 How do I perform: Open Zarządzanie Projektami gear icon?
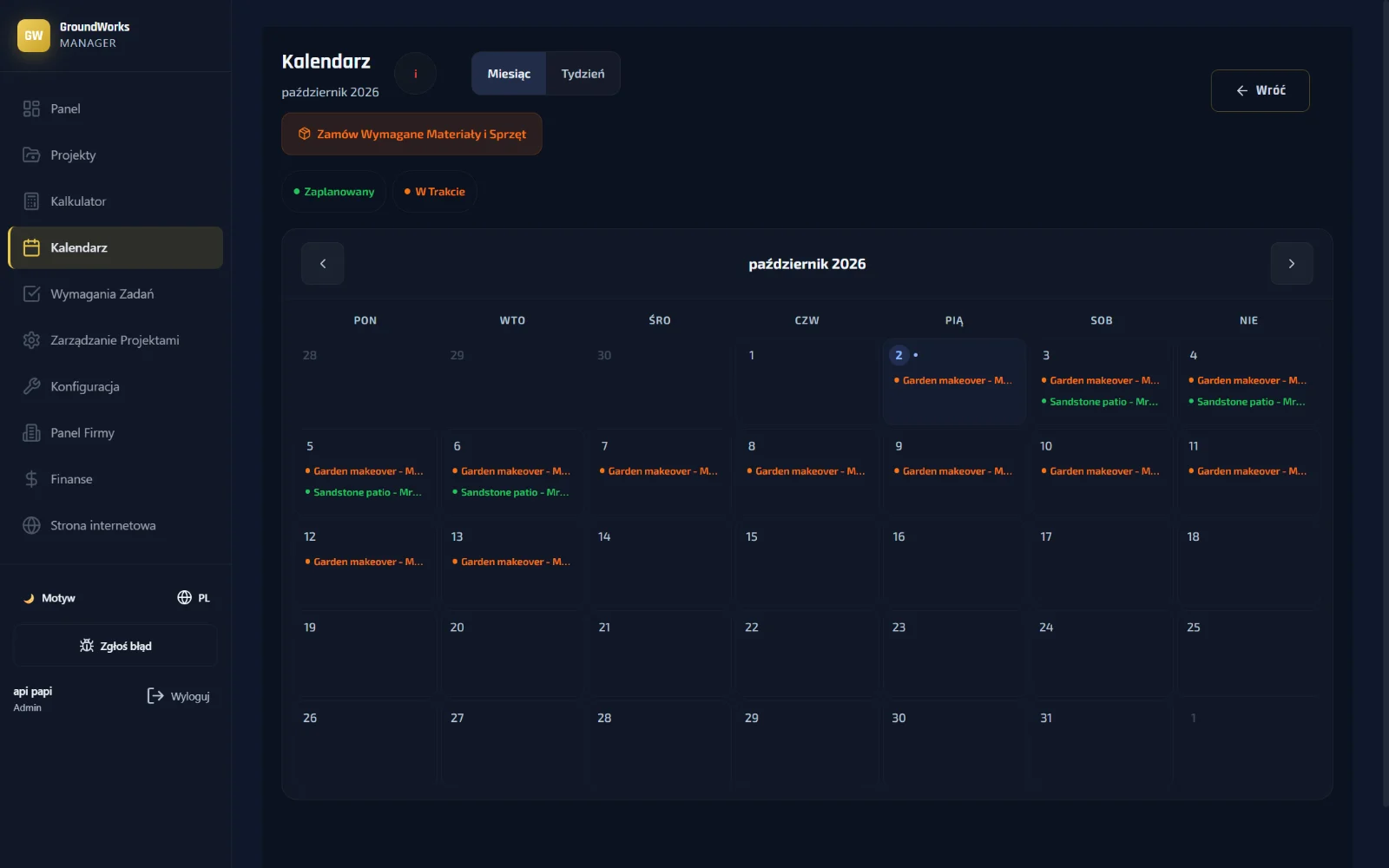[x=31, y=340]
